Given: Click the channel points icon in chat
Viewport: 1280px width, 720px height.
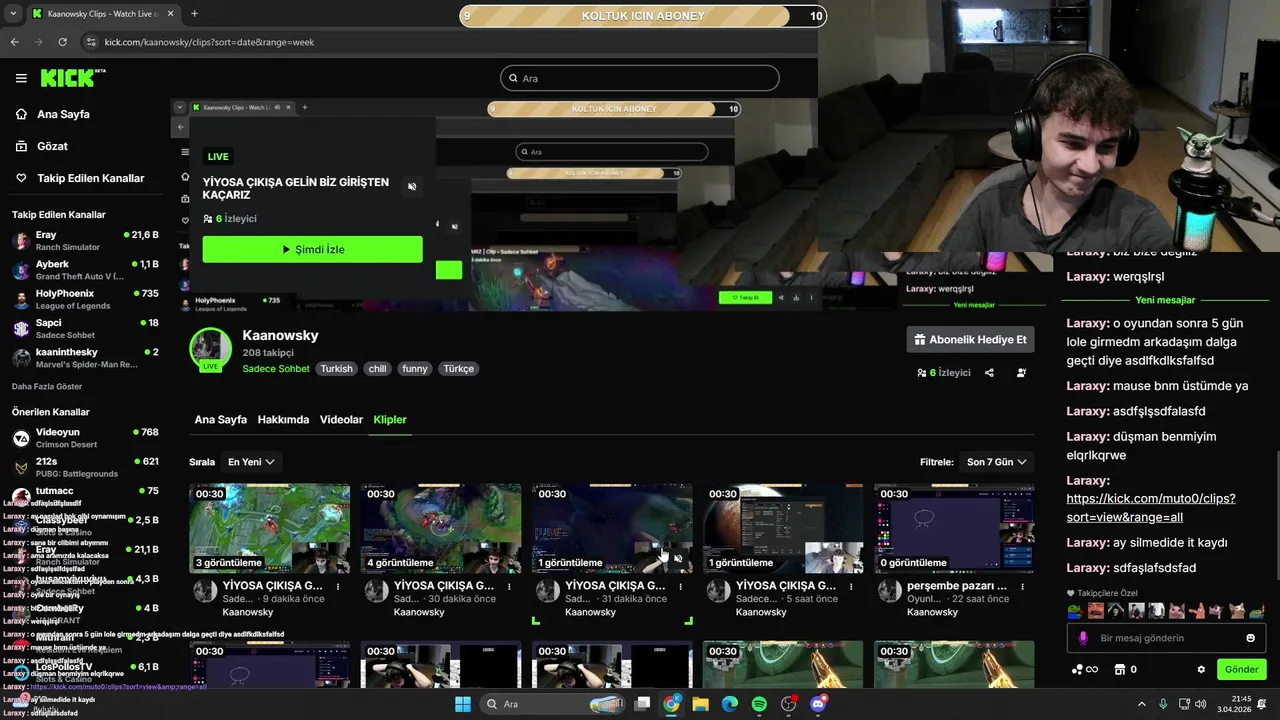Looking at the screenshot, I should coord(1084,670).
